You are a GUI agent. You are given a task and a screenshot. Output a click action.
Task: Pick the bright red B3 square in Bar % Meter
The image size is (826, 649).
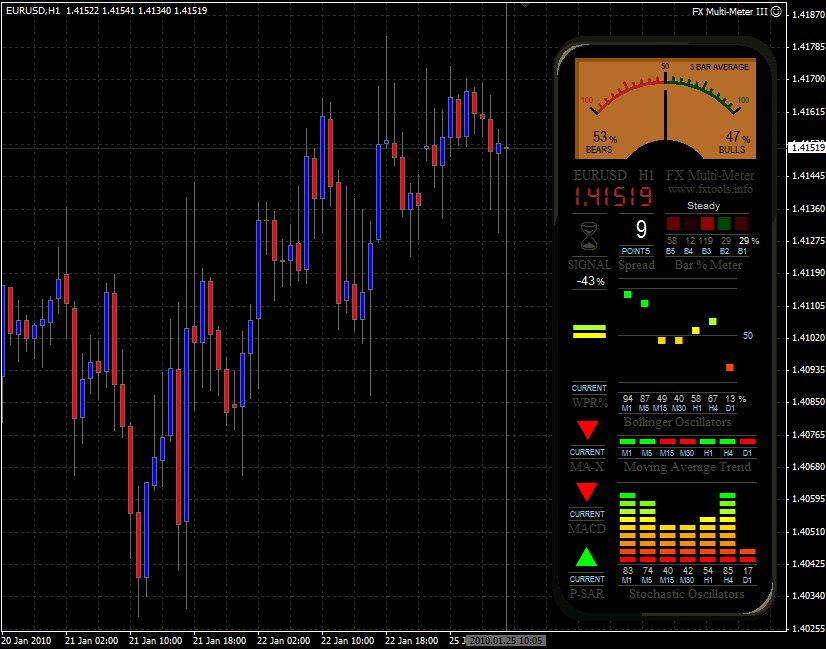click(x=707, y=223)
